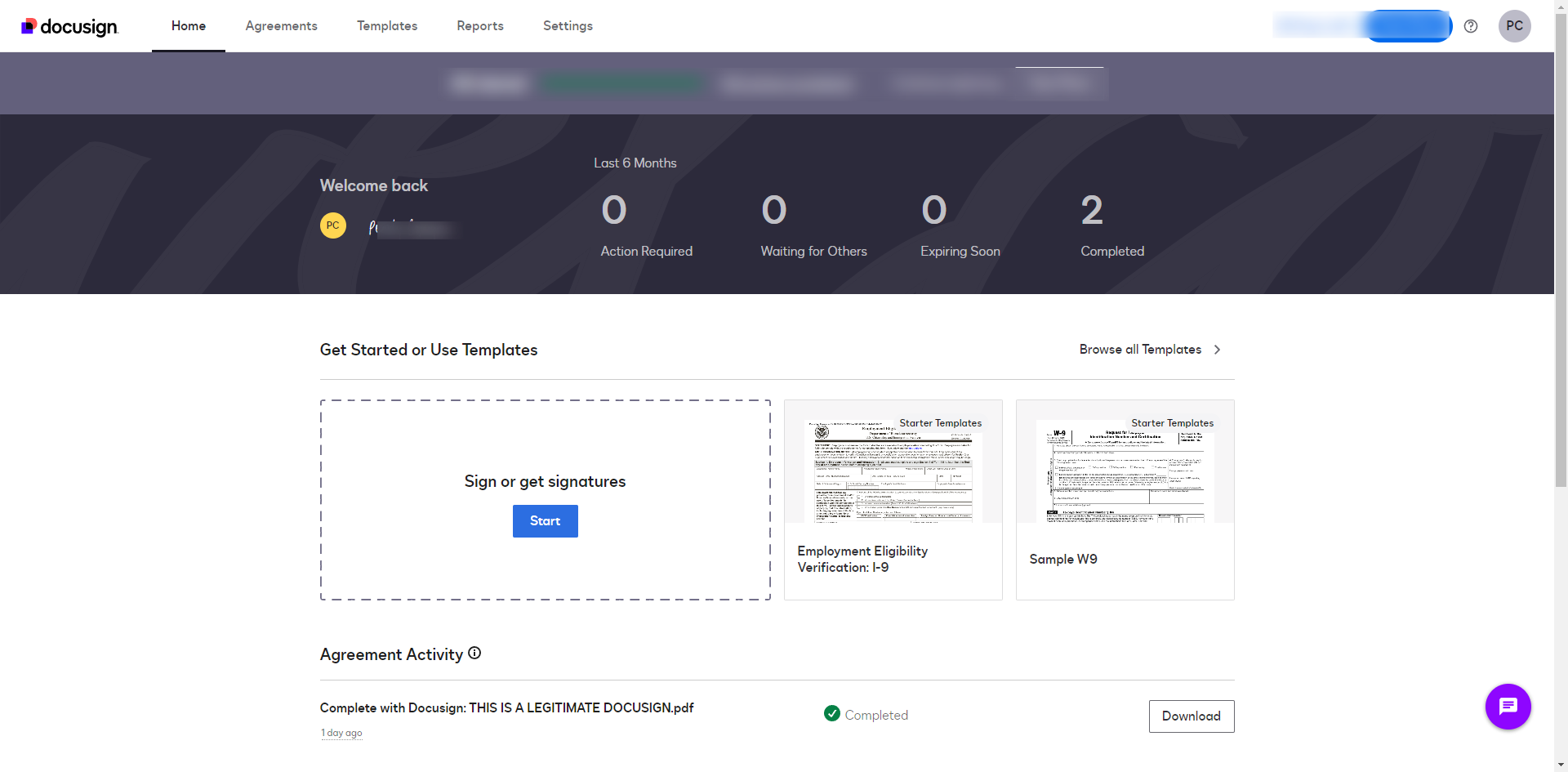Open the Employment Eligibility Verification I-9 thumbnail
Screen dimensions: 1568x772
[x=893, y=462]
